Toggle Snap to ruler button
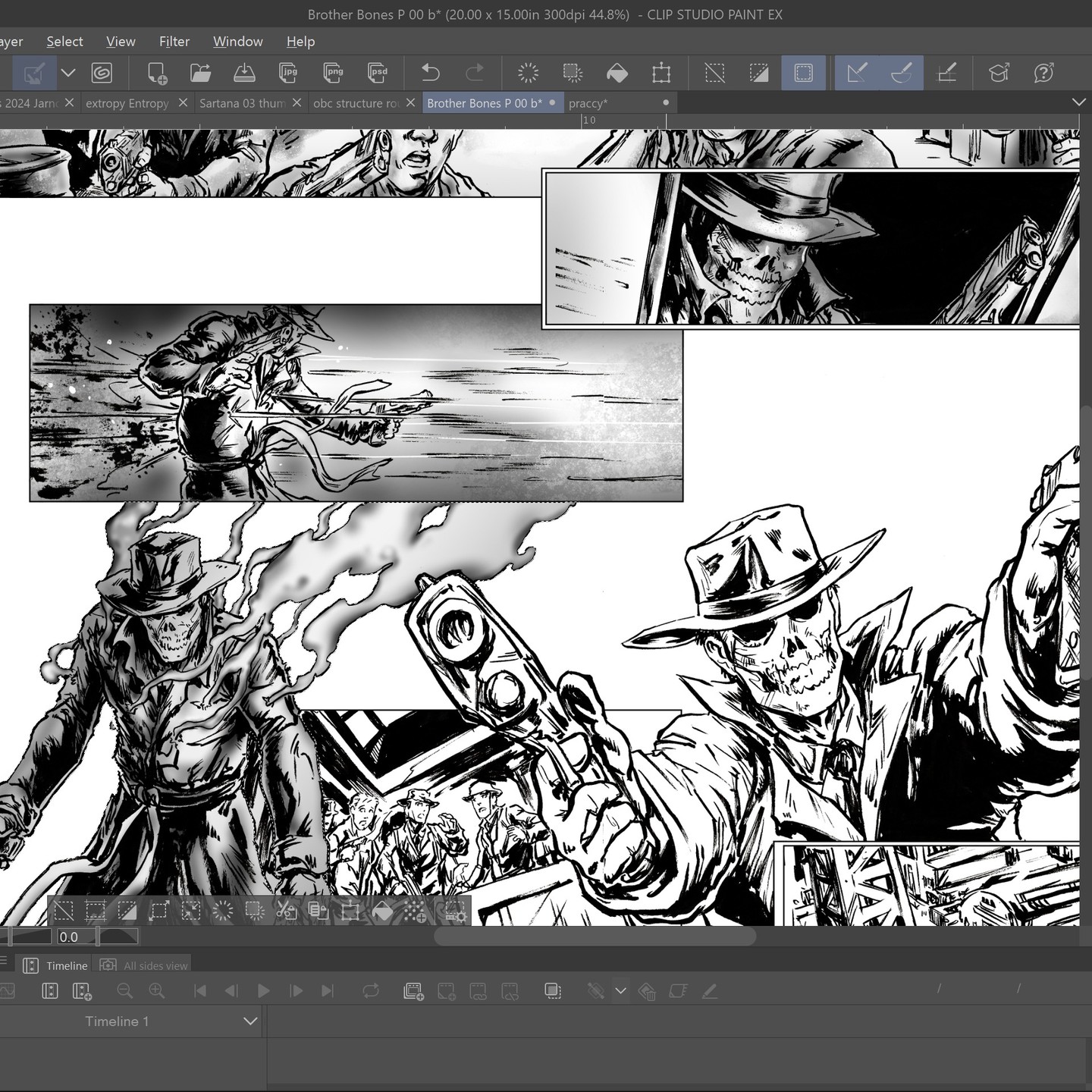 coord(857,73)
